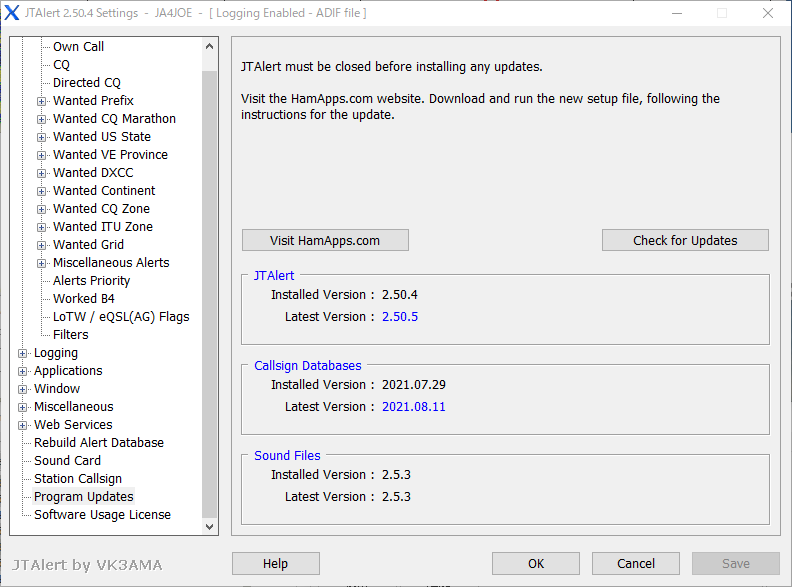Select Window in settings tree
Image resolution: width=792 pixels, height=587 pixels.
pyautogui.click(x=57, y=389)
